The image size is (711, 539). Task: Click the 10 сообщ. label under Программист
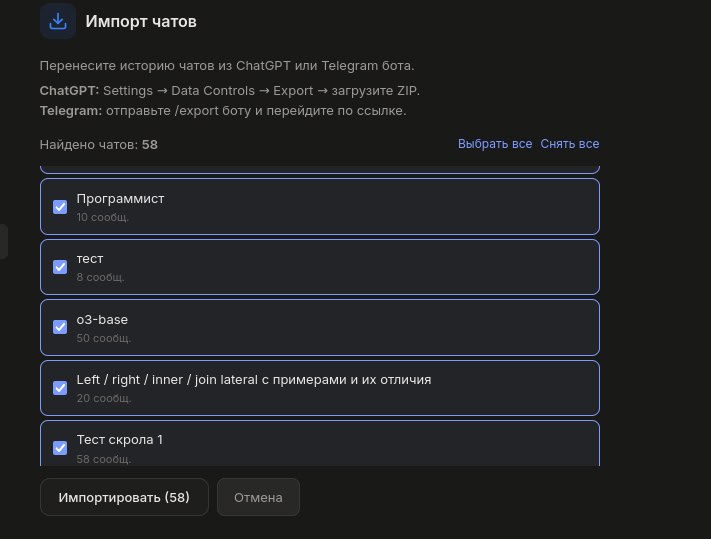[102, 217]
